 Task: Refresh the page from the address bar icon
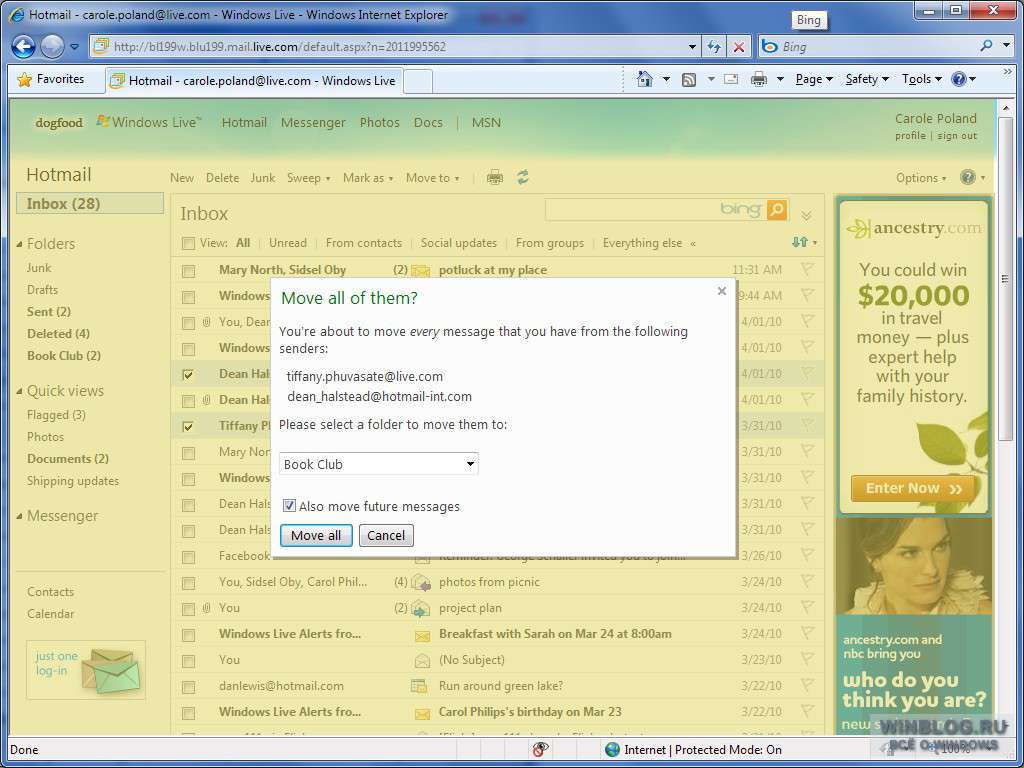tap(714, 46)
